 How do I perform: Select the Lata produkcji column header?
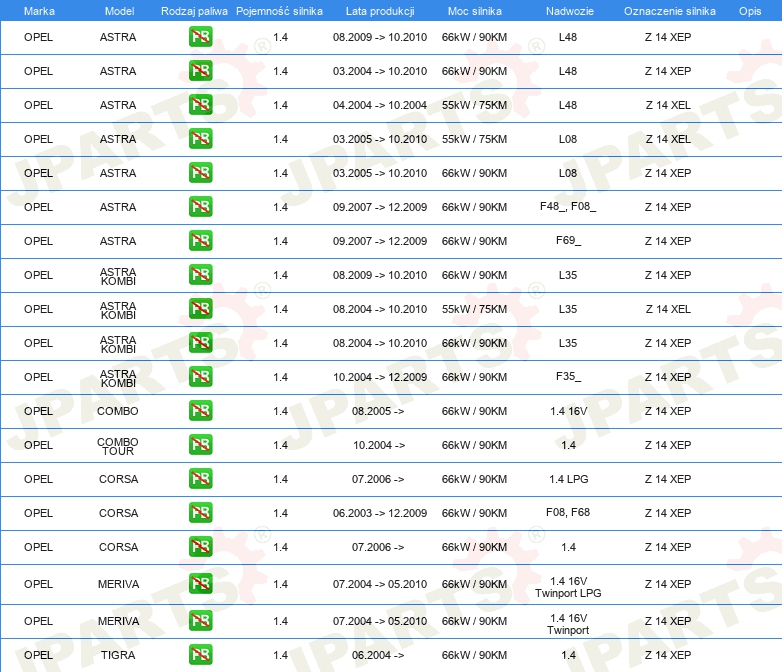tap(380, 11)
